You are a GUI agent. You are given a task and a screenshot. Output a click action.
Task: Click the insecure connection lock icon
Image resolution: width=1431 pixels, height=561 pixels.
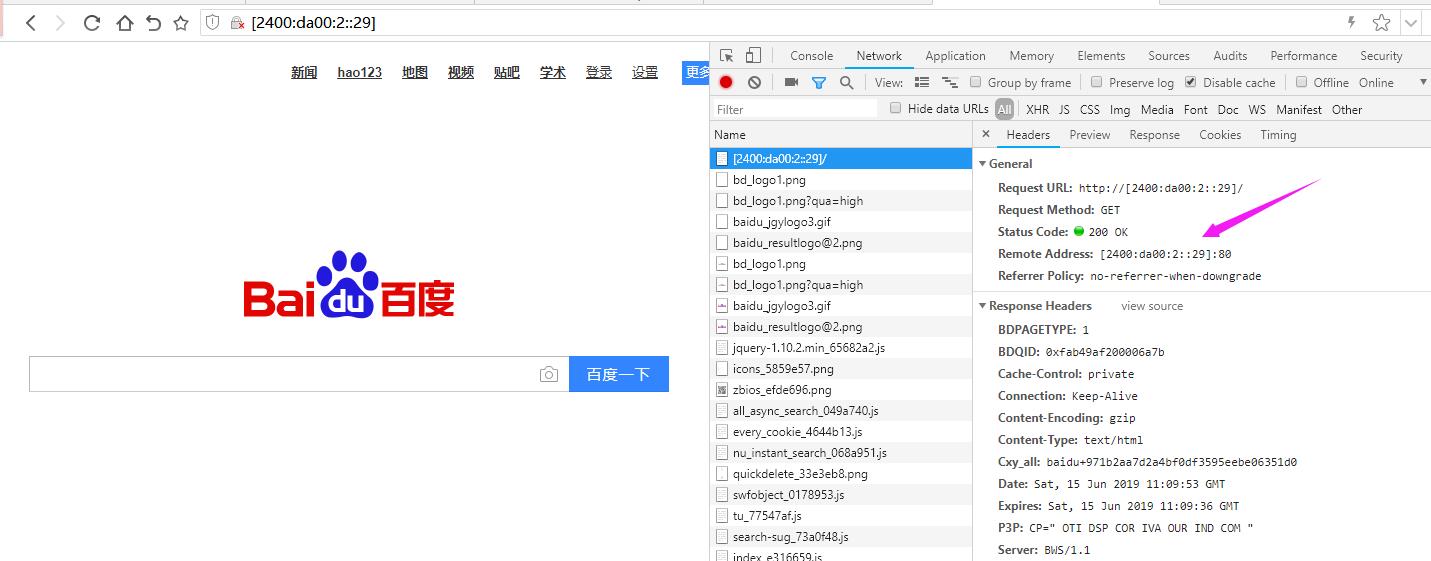(237, 22)
